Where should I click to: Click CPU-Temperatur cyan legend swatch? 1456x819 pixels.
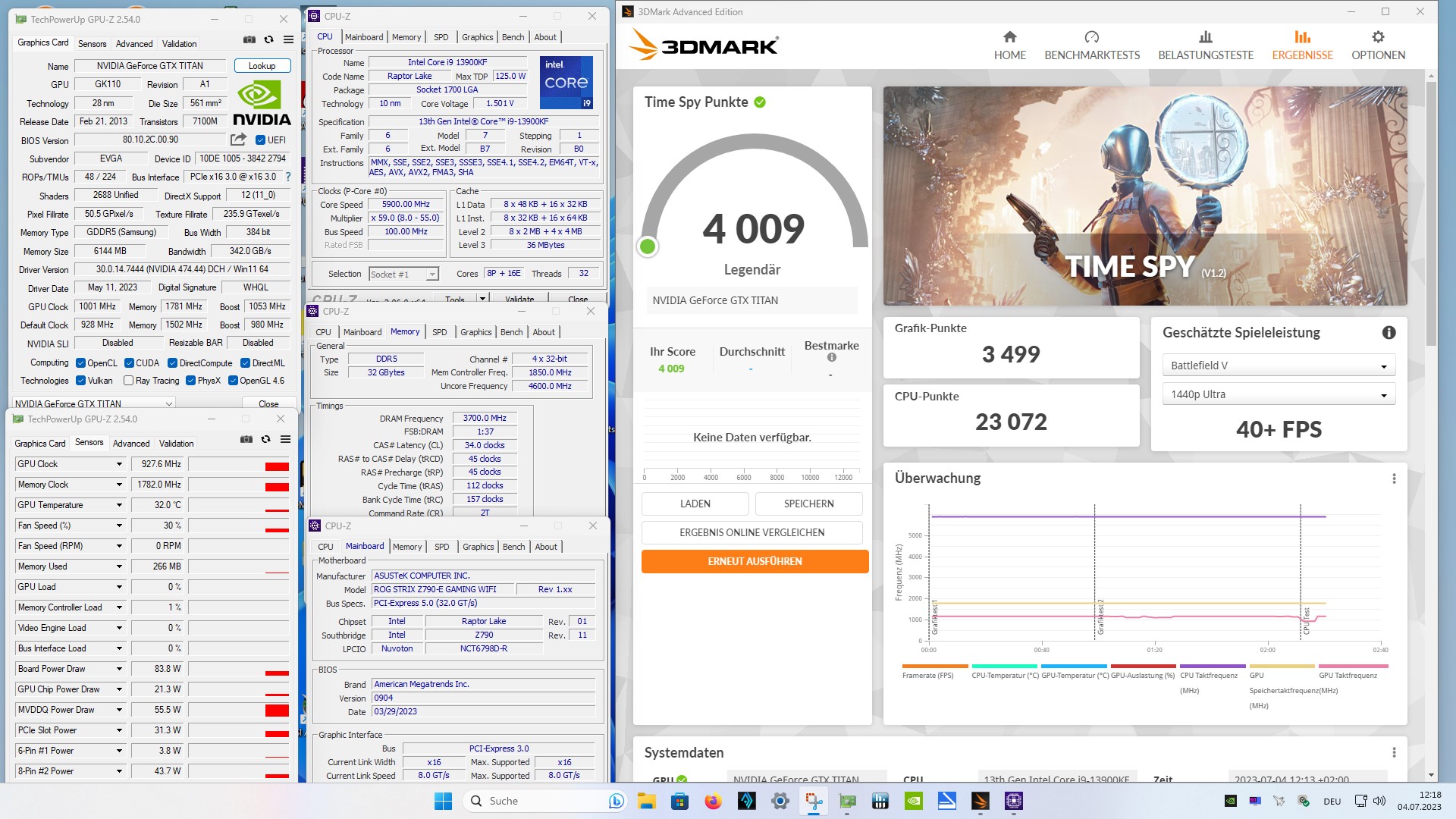coord(1005,667)
